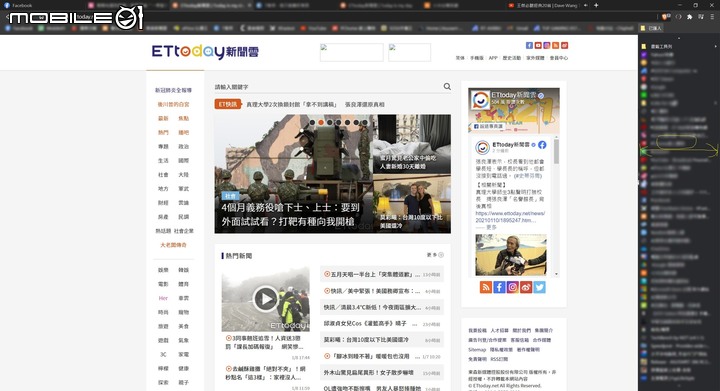Open the 會員中心 link in the header

point(559,58)
